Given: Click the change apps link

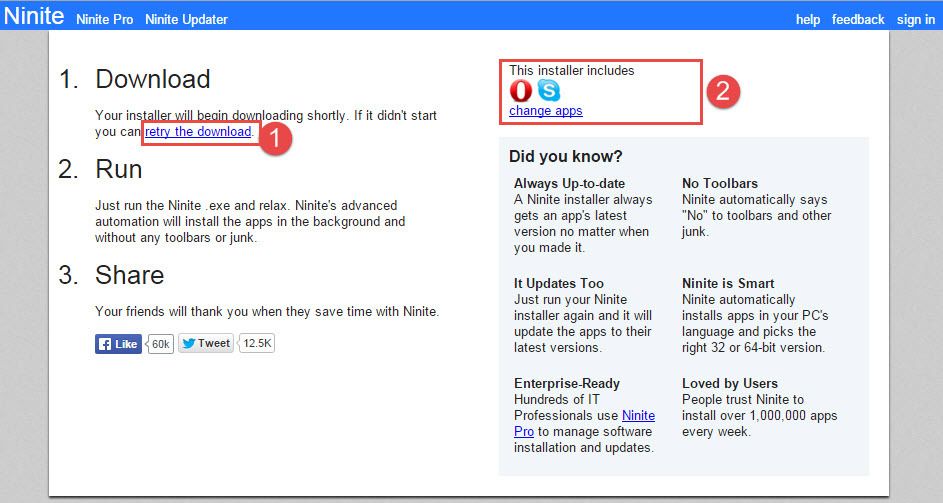Looking at the screenshot, I should click(x=545, y=111).
